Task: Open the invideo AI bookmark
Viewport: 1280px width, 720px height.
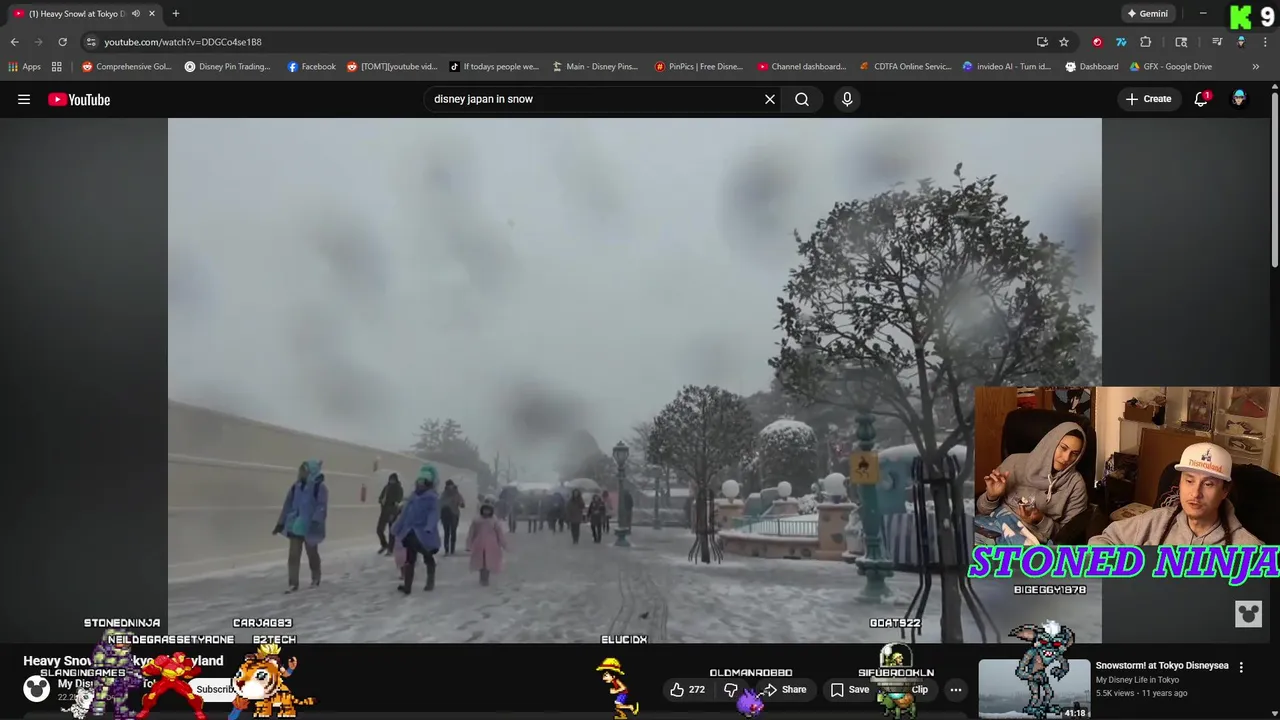Action: tap(1007, 67)
